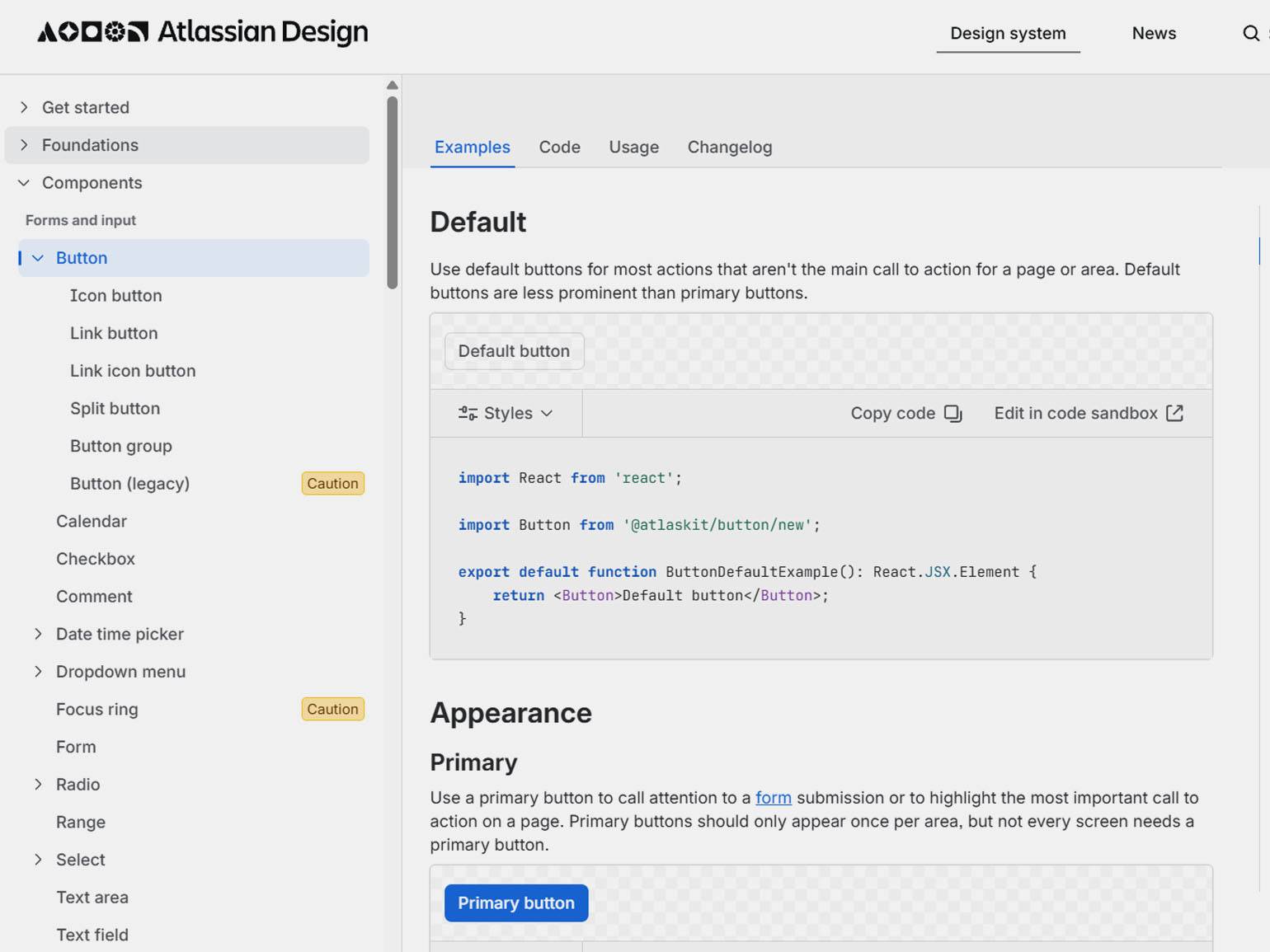
Task: Open search with the magnifier icon
Action: click(x=1251, y=33)
